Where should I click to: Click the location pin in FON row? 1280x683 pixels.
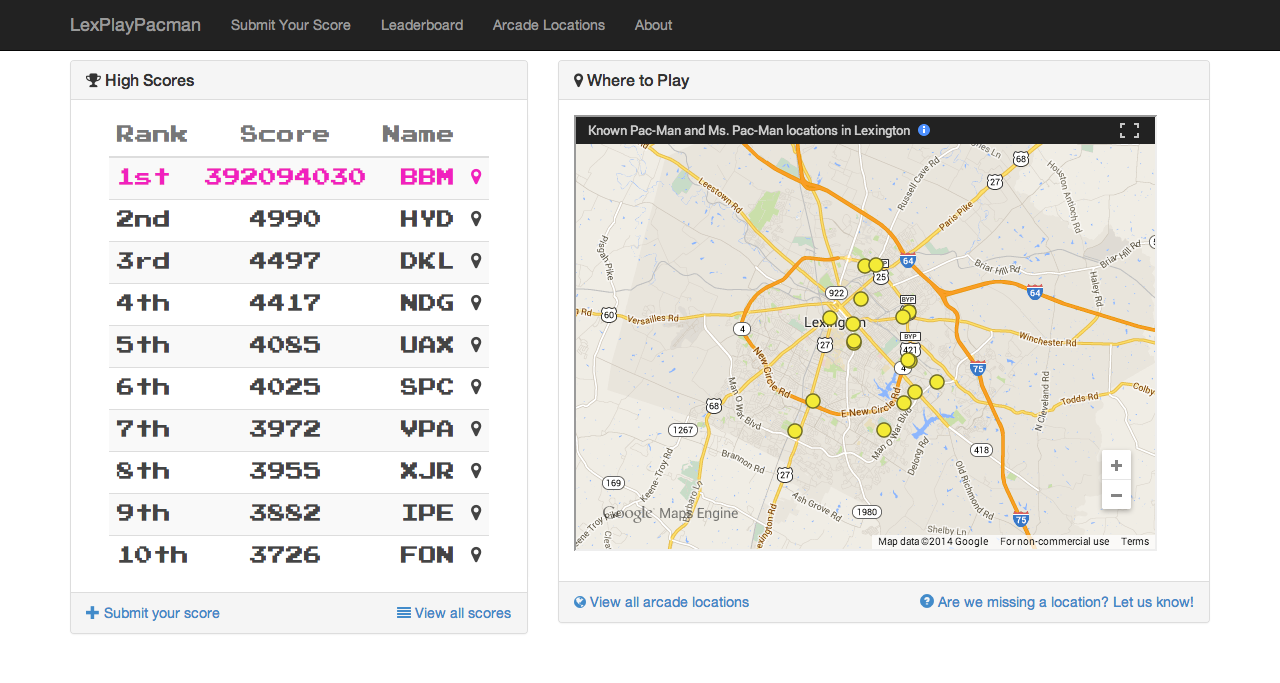(x=476, y=555)
